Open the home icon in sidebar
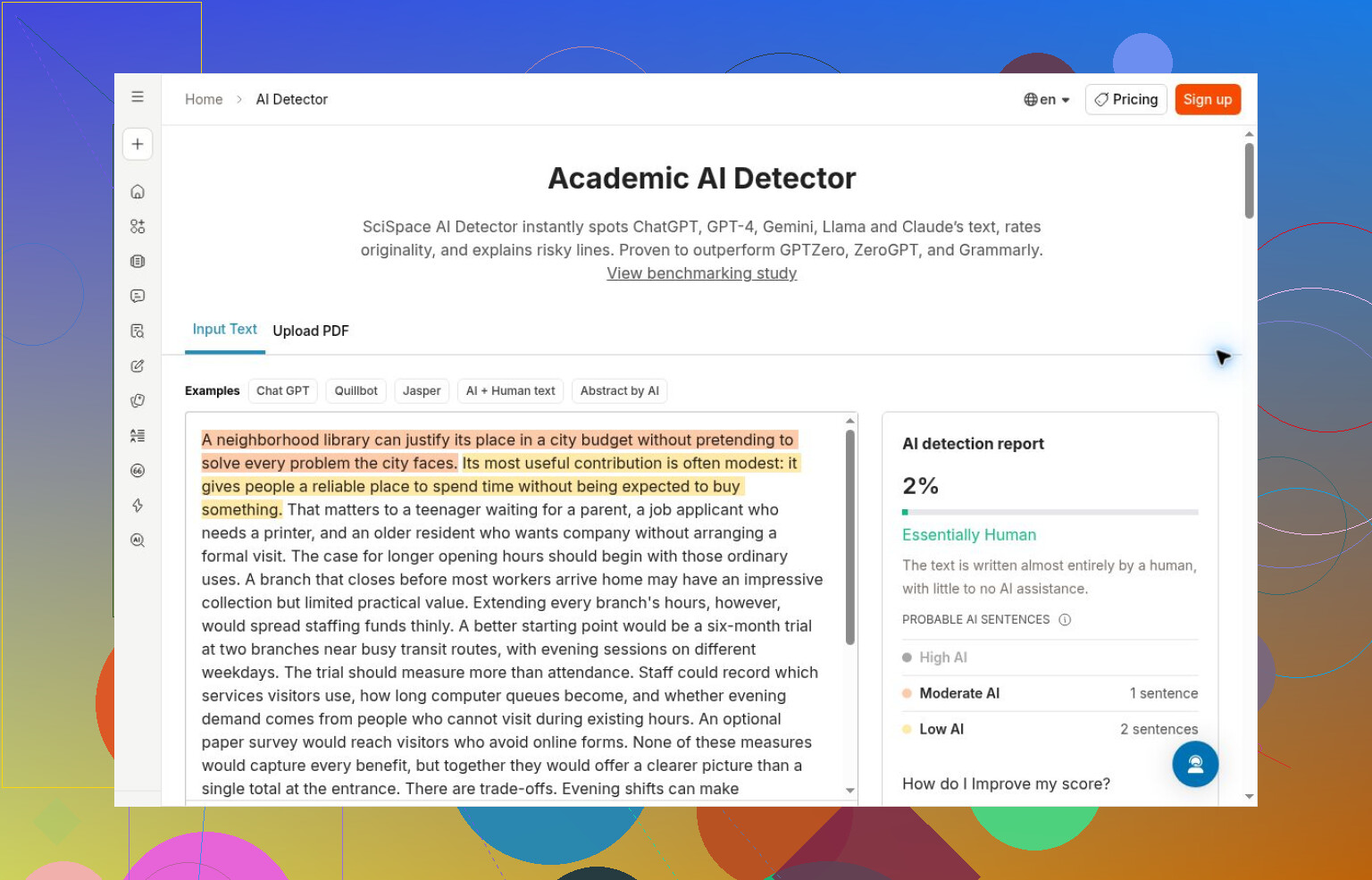 point(138,191)
